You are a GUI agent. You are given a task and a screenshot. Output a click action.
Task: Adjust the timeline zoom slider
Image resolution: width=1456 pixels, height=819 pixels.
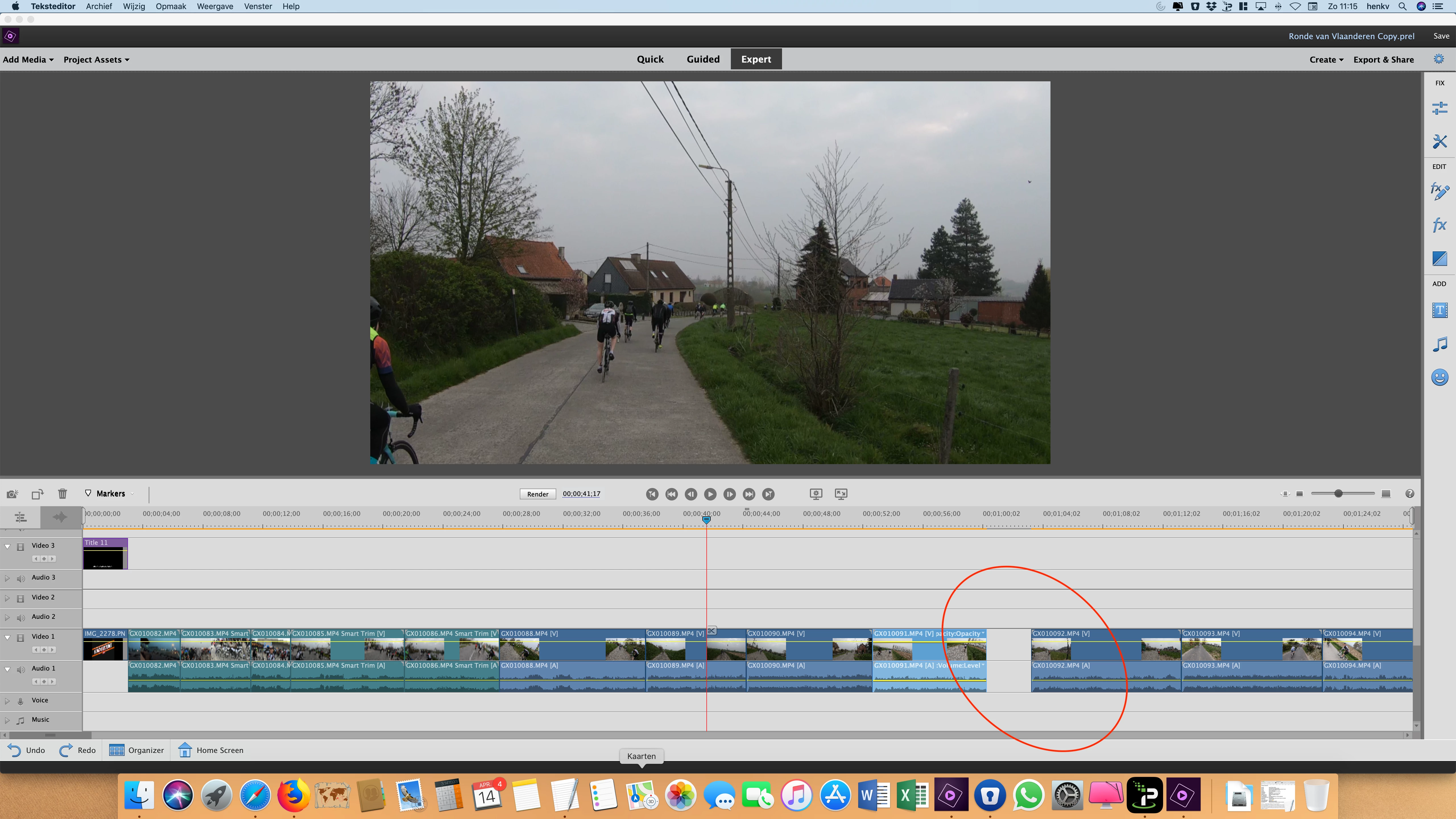1338,493
